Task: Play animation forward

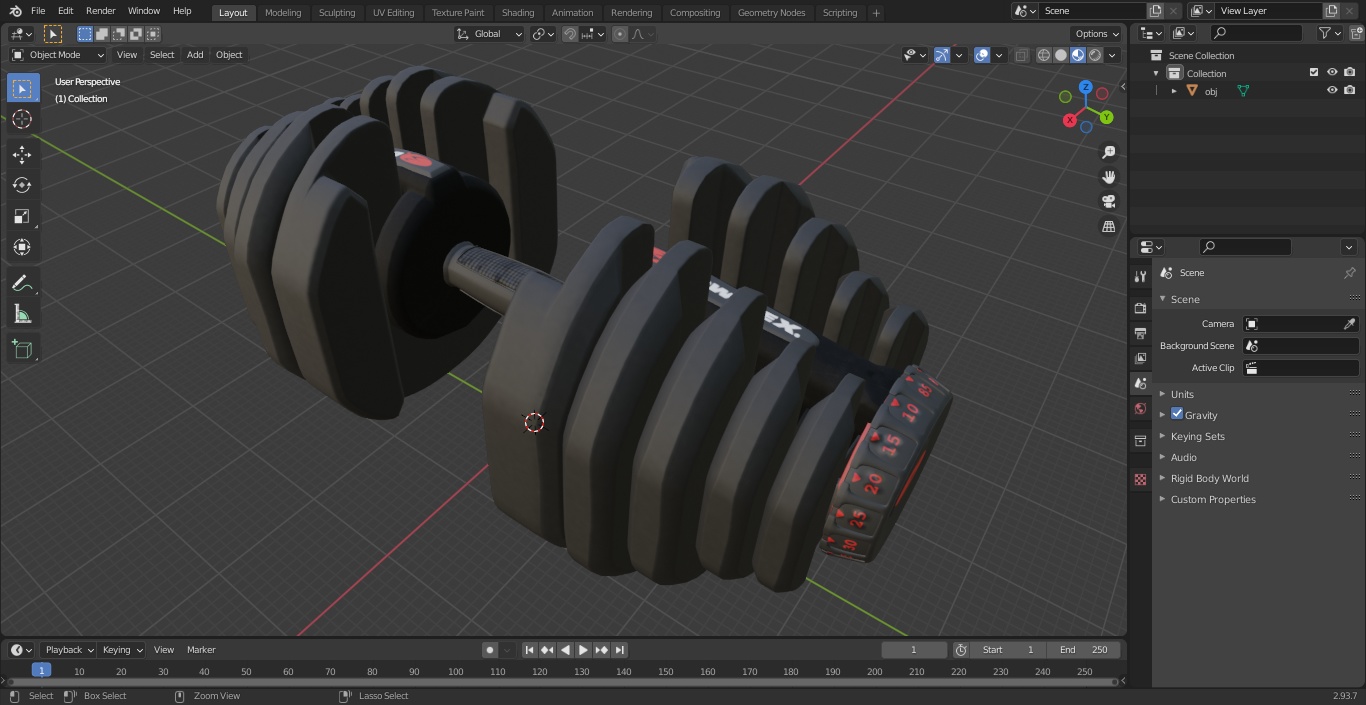Action: point(583,650)
